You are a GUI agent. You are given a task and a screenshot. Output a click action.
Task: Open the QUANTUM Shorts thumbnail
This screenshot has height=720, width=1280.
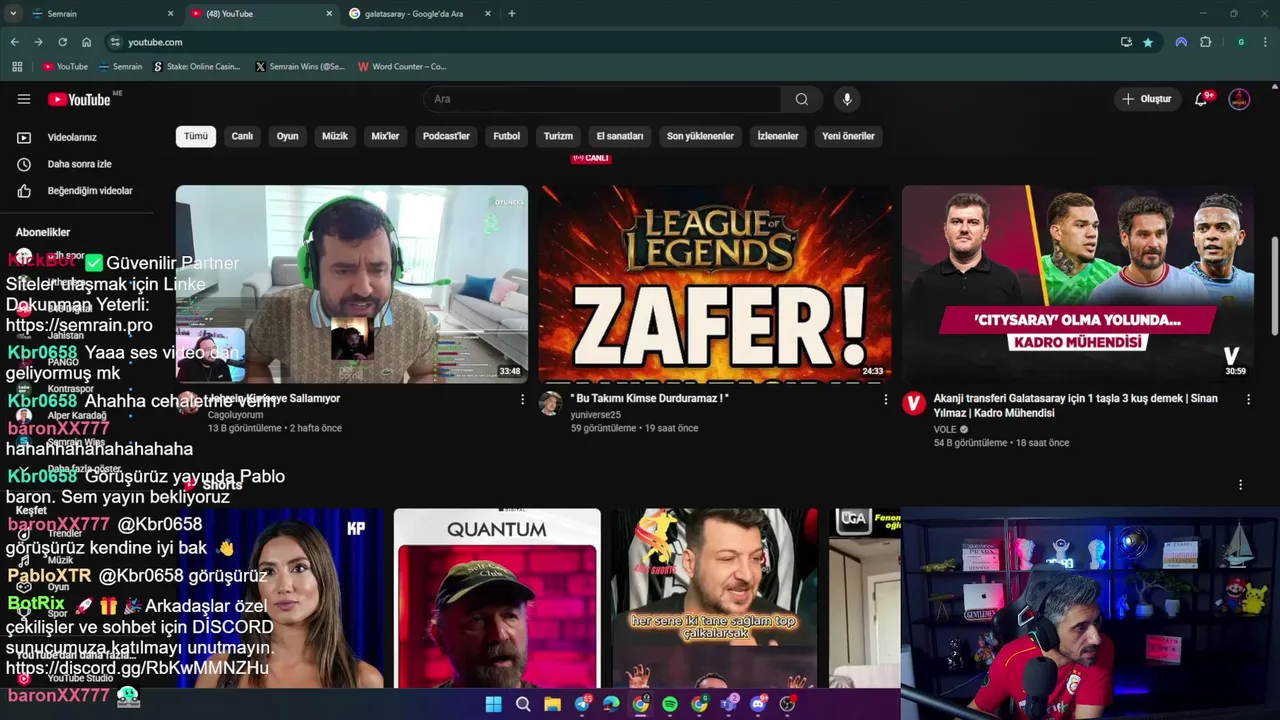tap(497, 598)
